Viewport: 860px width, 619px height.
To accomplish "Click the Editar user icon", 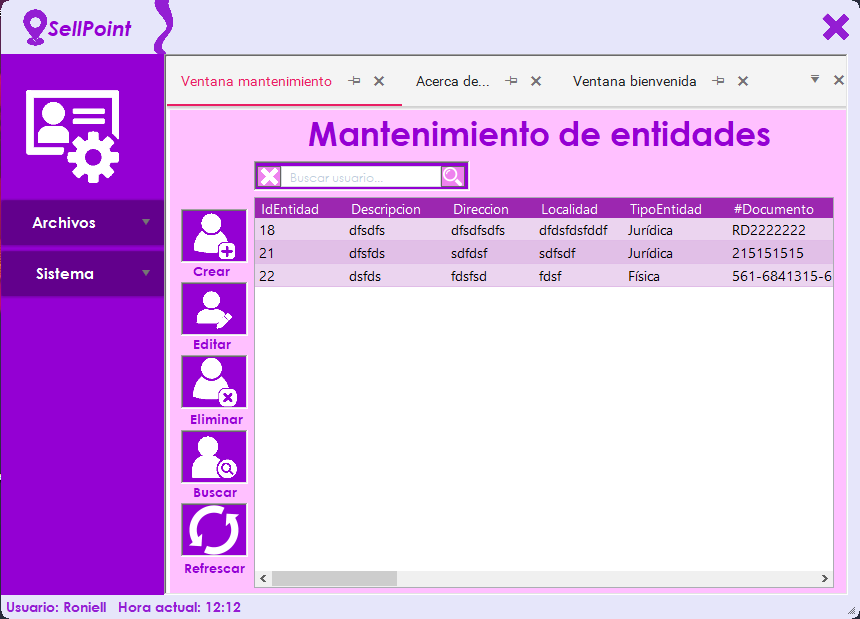I will pyautogui.click(x=214, y=309).
